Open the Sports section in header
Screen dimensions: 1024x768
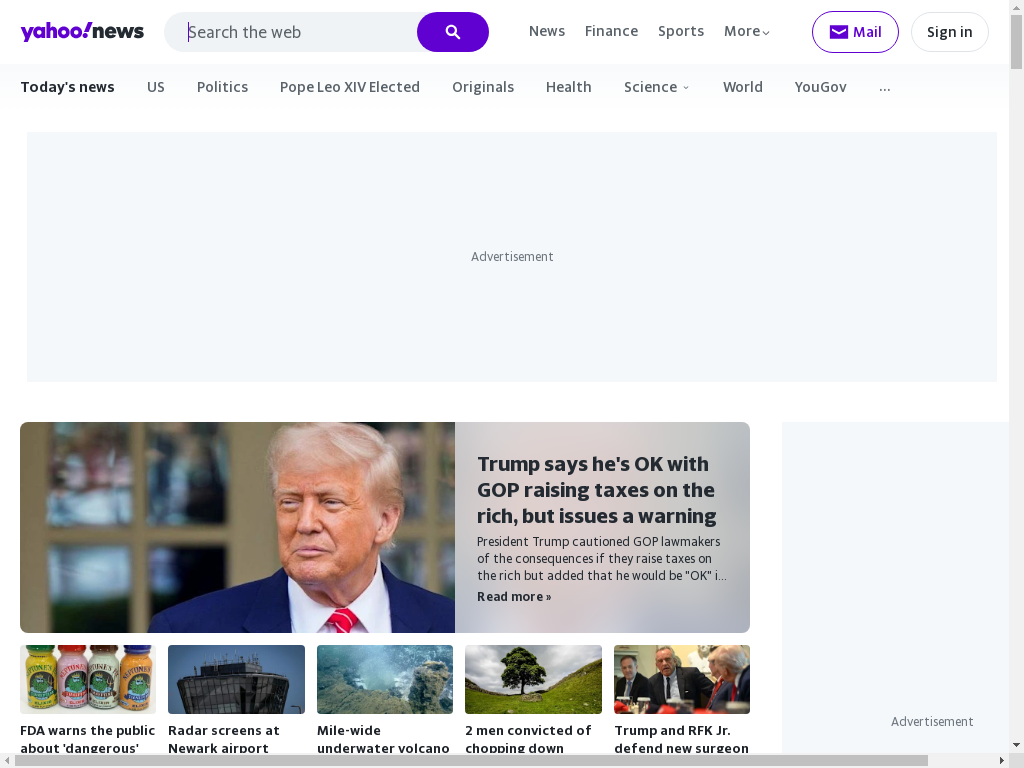tap(680, 31)
